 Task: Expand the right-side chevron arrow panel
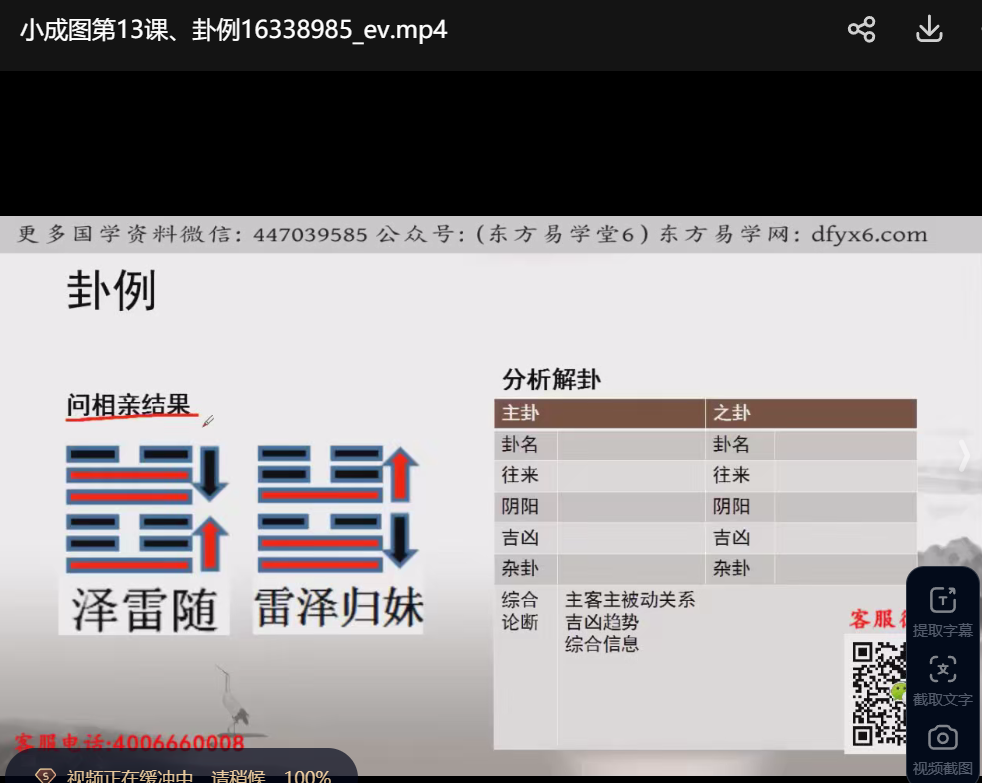[964, 456]
